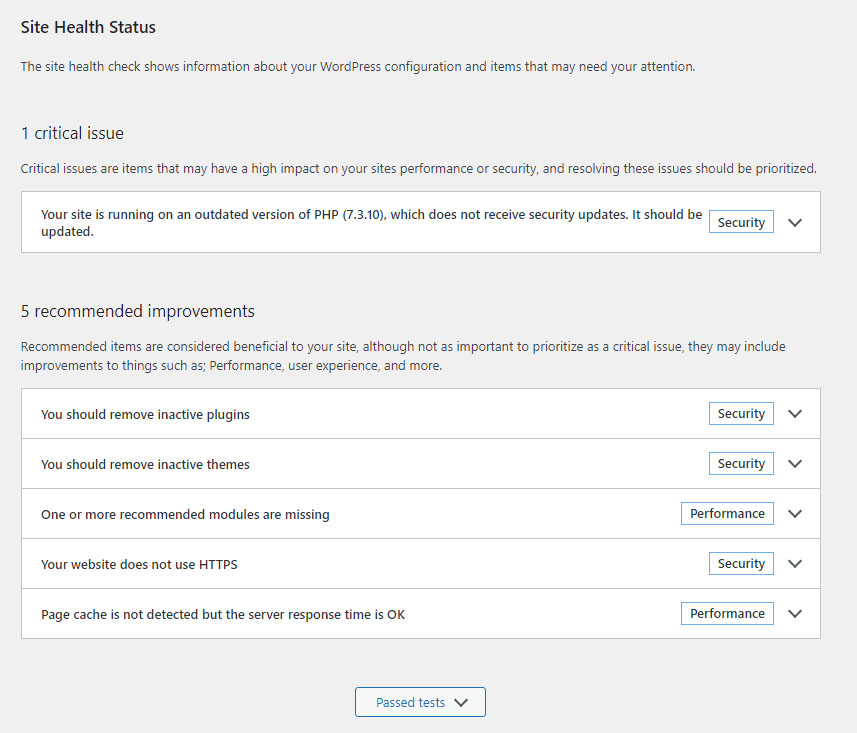The height and width of the screenshot is (733, 857).
Task: Expand 'You should remove inactive plugins'
Action: [145, 414]
